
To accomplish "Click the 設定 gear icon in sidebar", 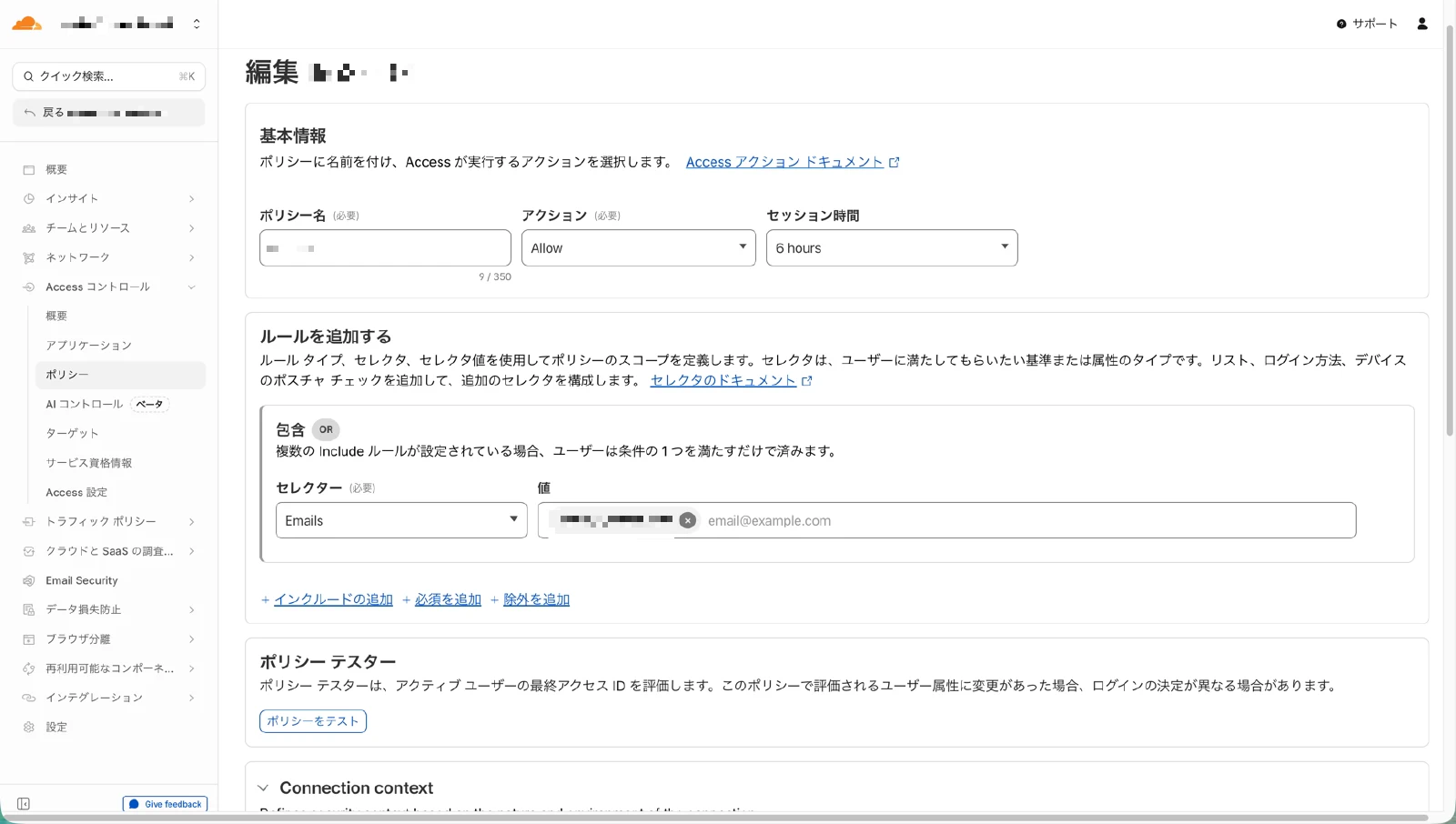I will pyautogui.click(x=27, y=727).
